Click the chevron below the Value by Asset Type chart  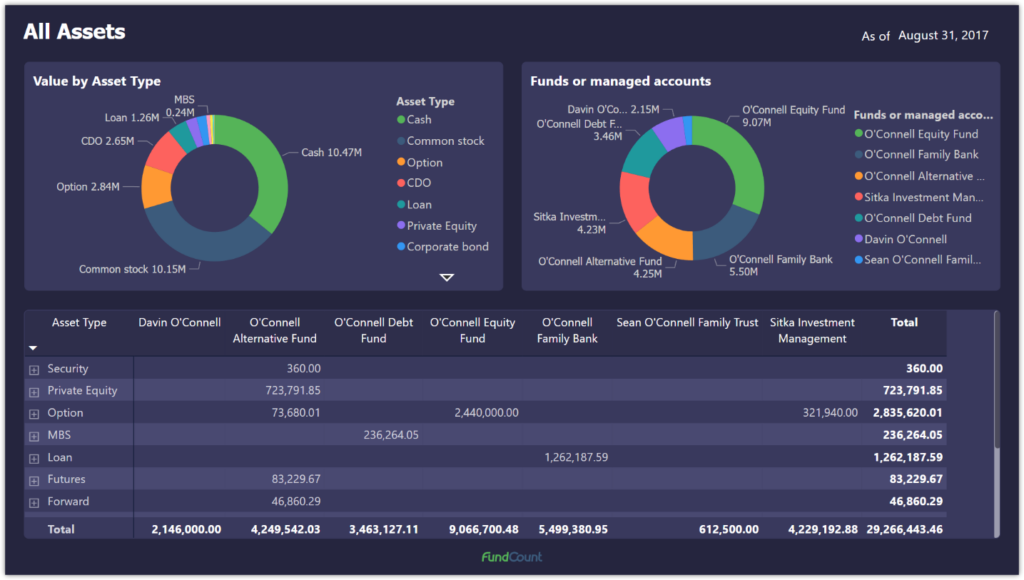pyautogui.click(x=446, y=277)
